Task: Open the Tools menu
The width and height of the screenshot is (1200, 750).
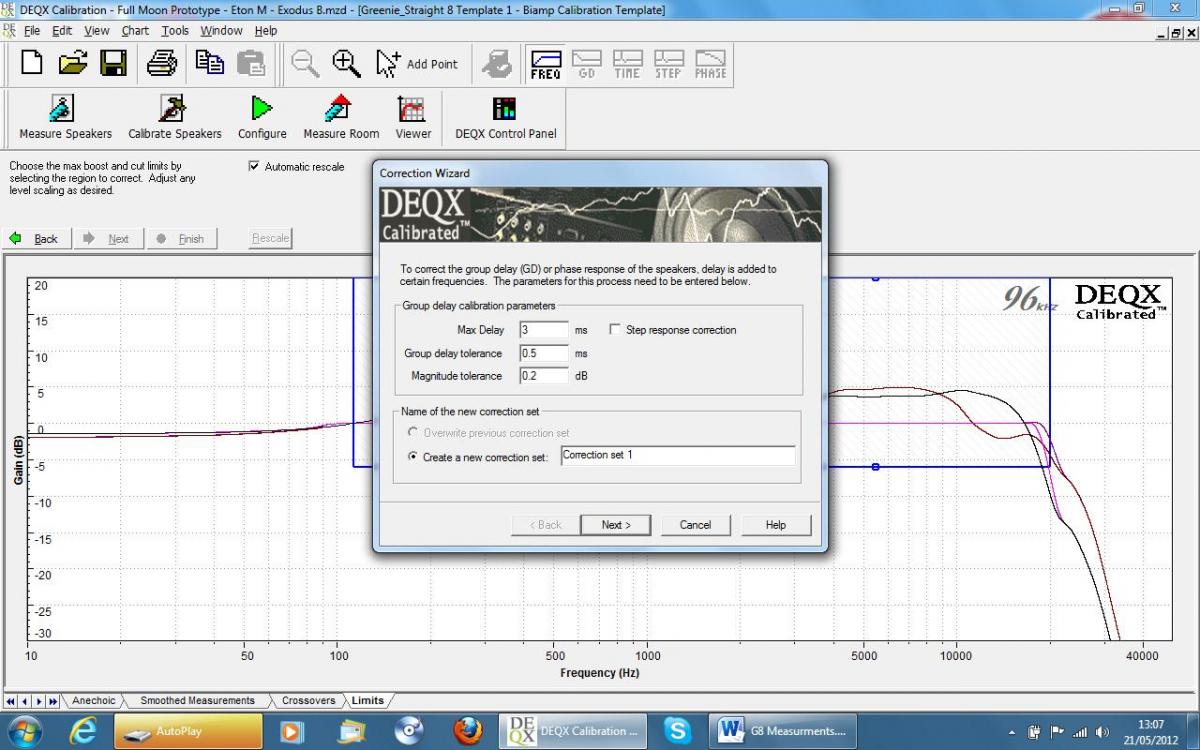Action: pos(175,31)
